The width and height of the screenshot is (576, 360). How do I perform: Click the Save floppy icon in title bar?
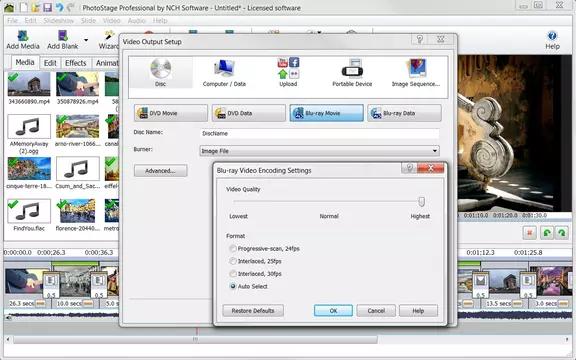(47, 7)
